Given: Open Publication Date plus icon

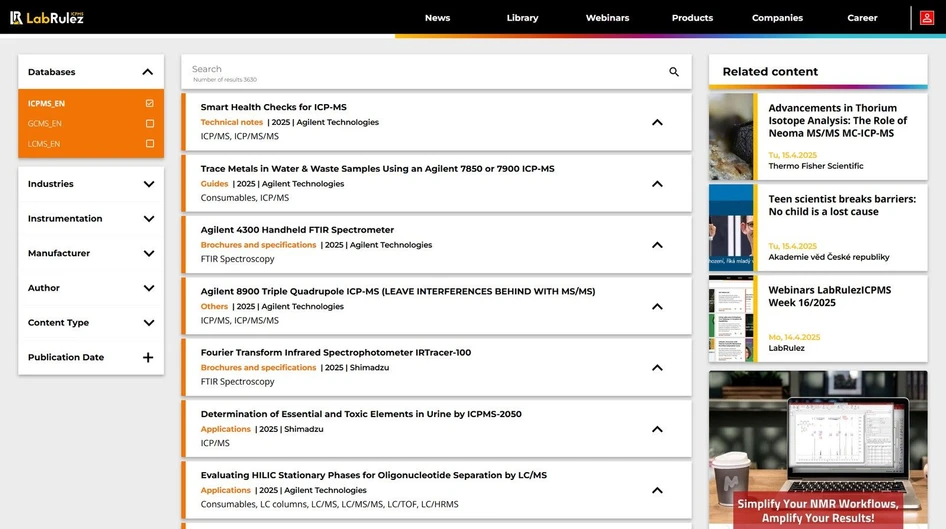Looking at the screenshot, I should 148,358.
